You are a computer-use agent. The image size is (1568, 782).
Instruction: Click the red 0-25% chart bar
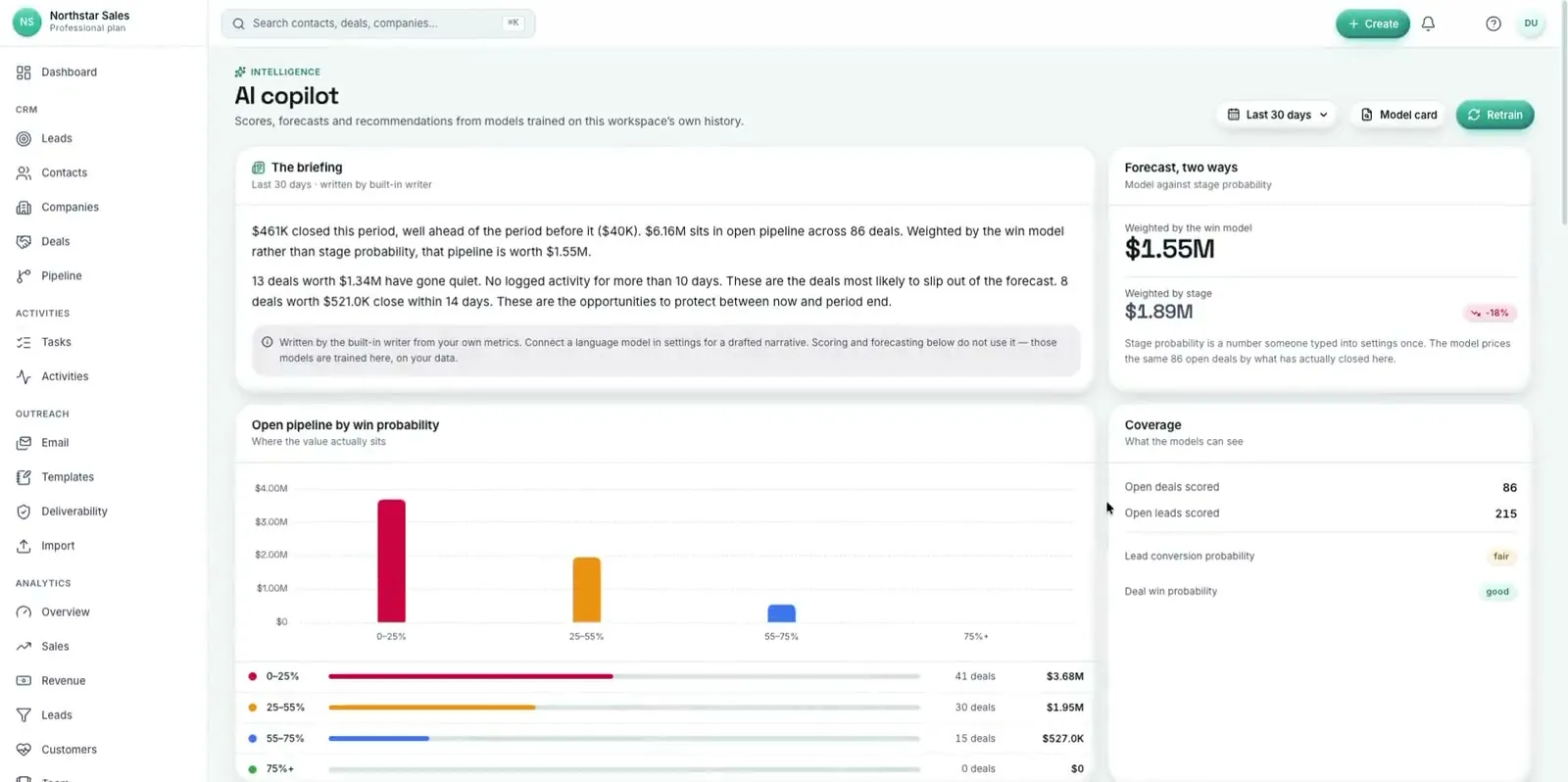[391, 561]
